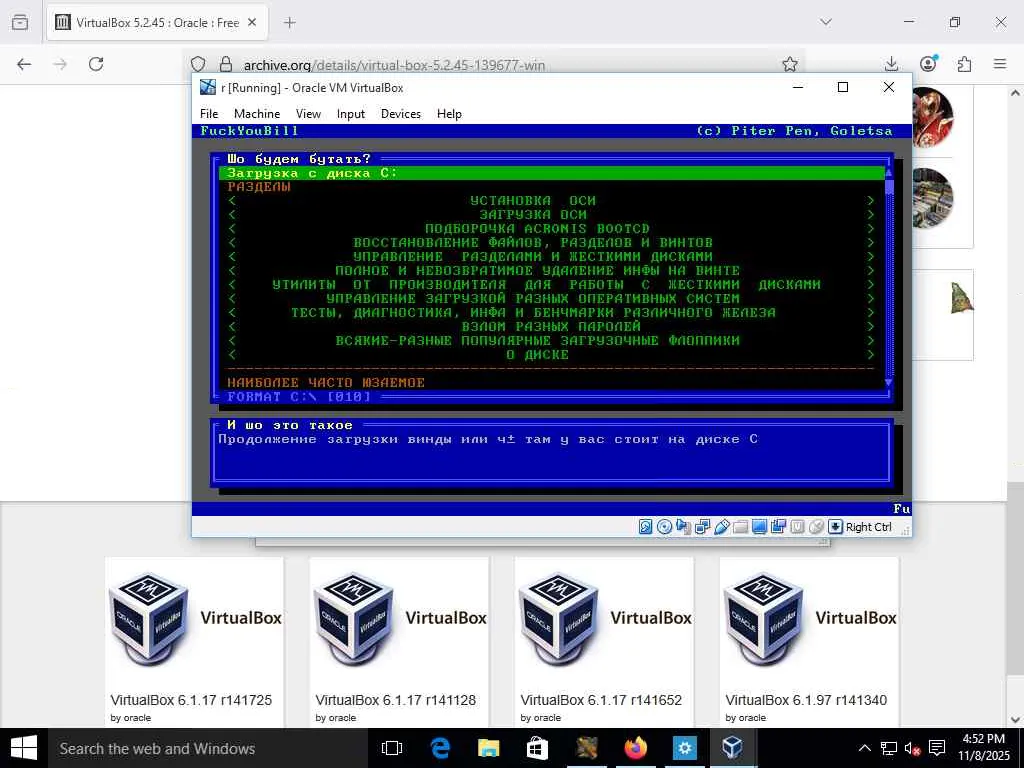This screenshot has height=768, width=1024.
Task: Open Microsoft Edge from the taskbar
Action: coord(440,748)
